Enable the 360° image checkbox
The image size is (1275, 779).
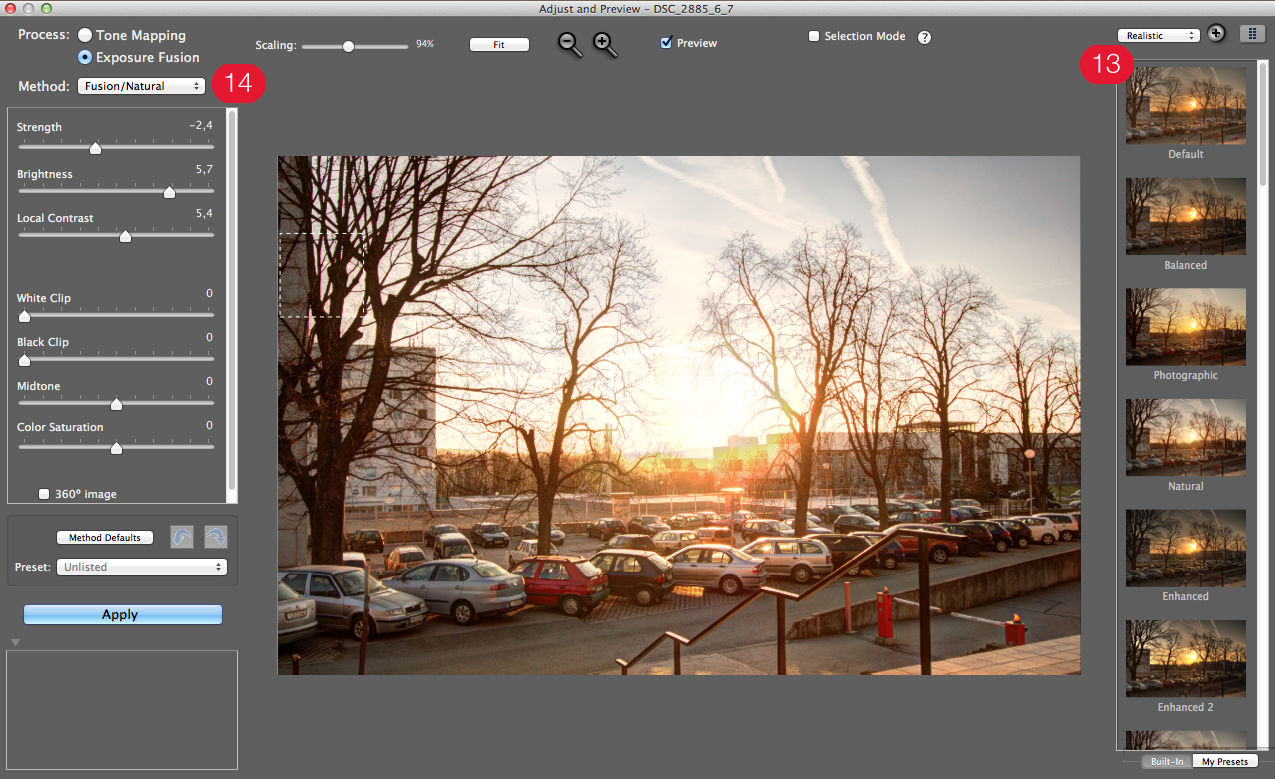[44, 494]
